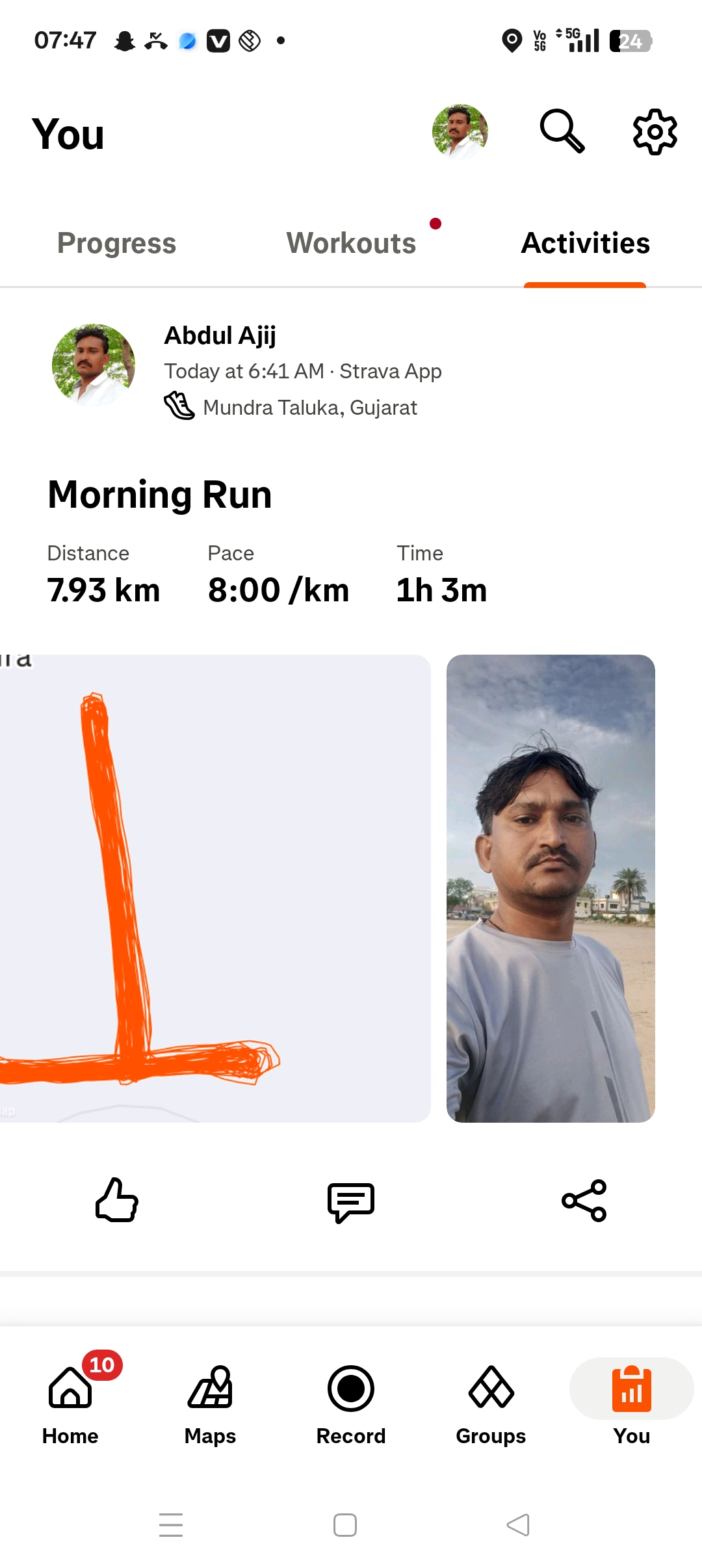
Task: Switch to the Progress tab
Action: (117, 243)
